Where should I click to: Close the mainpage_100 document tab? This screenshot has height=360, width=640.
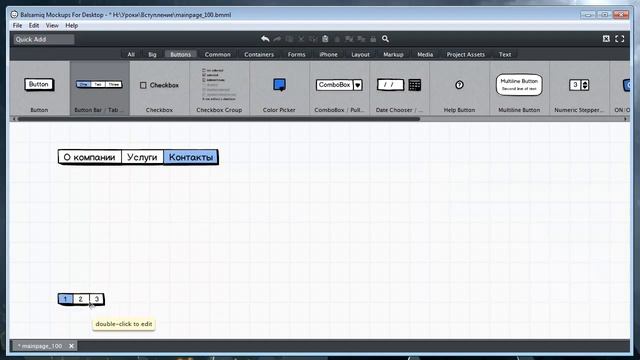(x=71, y=346)
